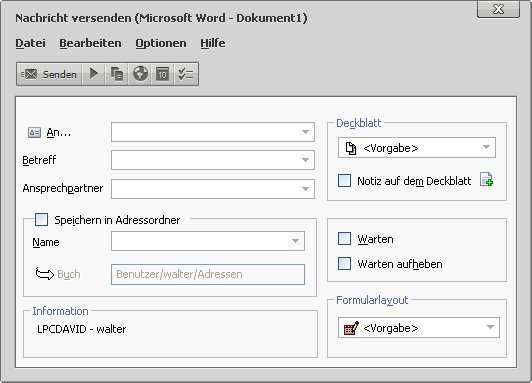The height and width of the screenshot is (383, 532).
Task: Click the LPCDAVID - walter information text
Action: (x=81, y=329)
